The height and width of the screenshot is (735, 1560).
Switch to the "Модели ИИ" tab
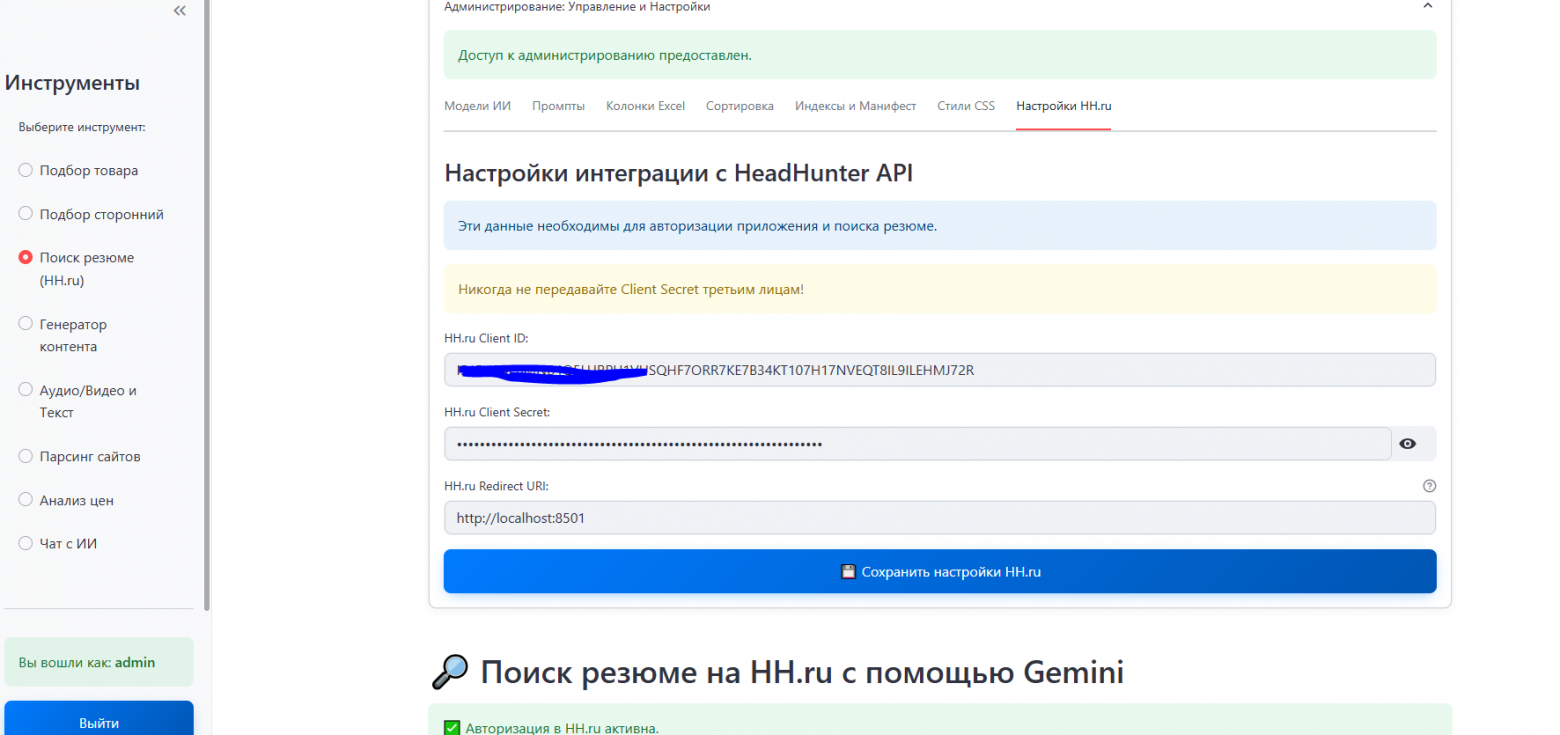[477, 105]
